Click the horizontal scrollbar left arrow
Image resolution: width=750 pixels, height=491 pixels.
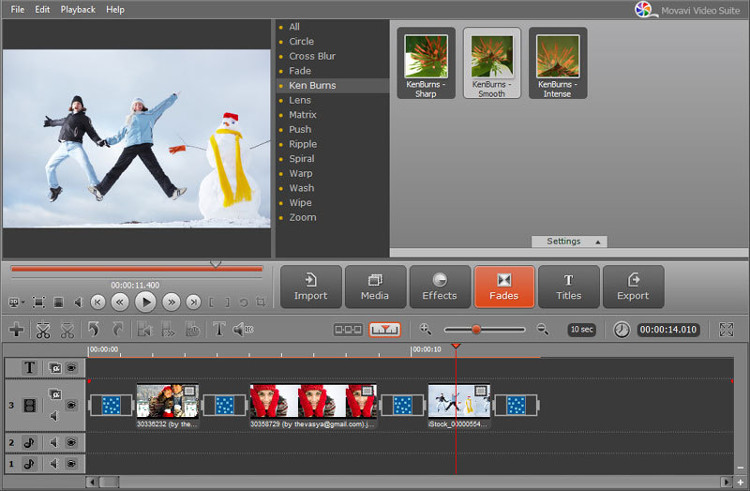92,482
